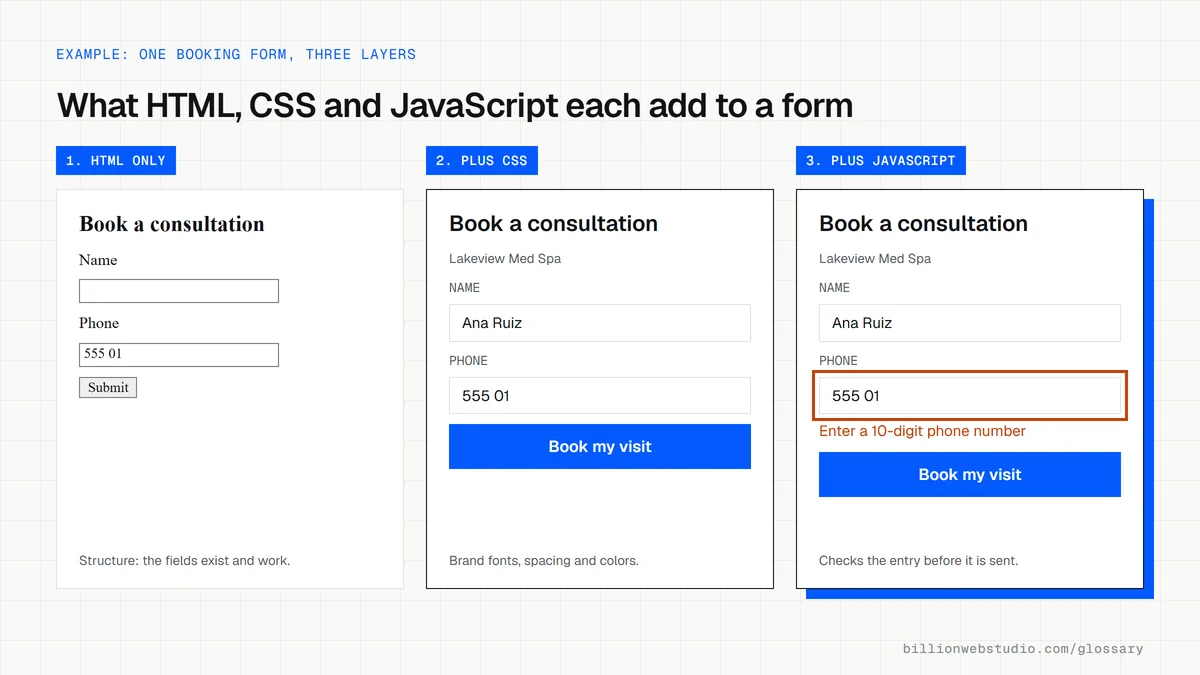
Task: Click the 'PHONE' label in Plus JavaScript form
Action: [839, 361]
